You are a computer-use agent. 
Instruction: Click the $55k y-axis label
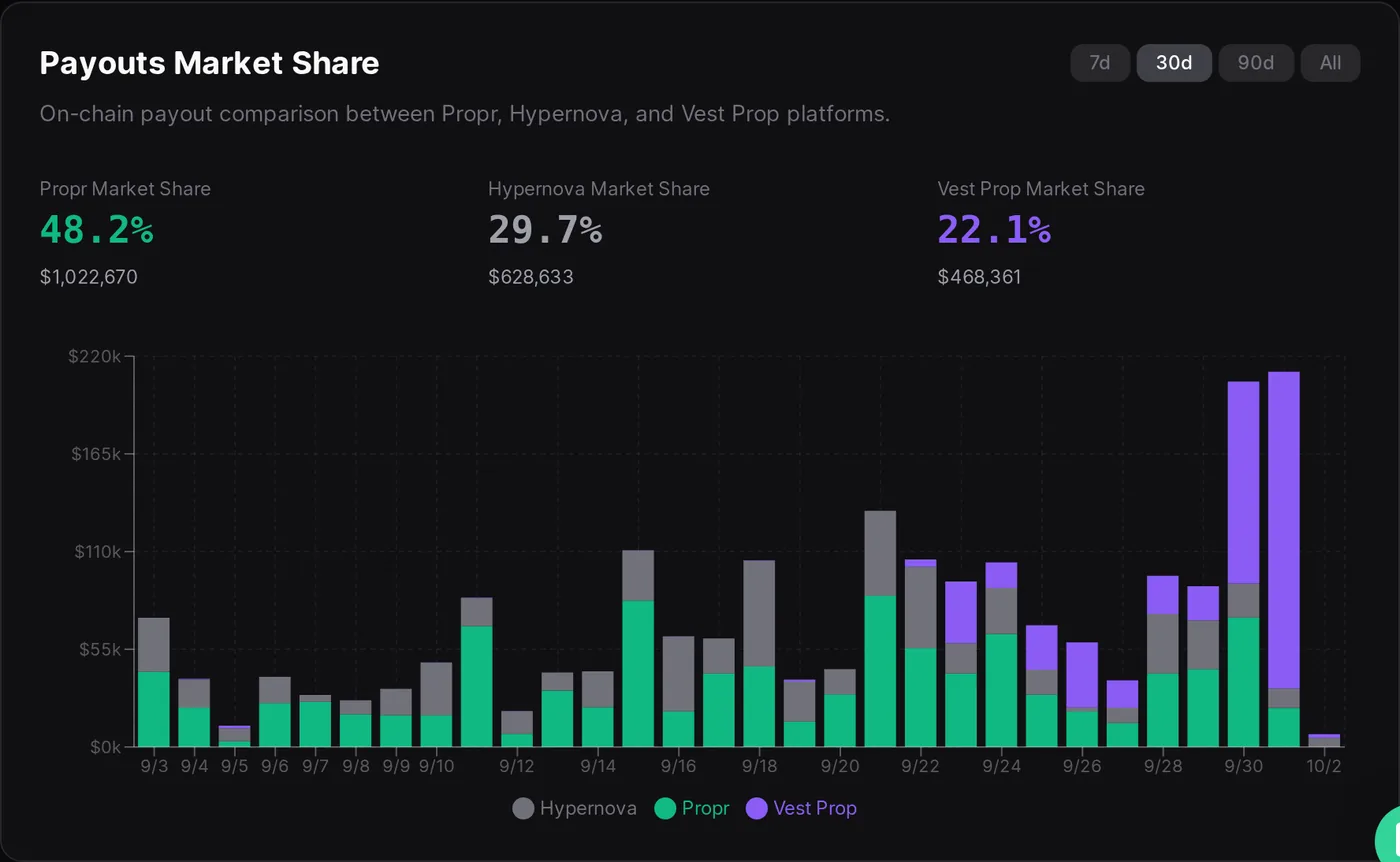point(100,650)
